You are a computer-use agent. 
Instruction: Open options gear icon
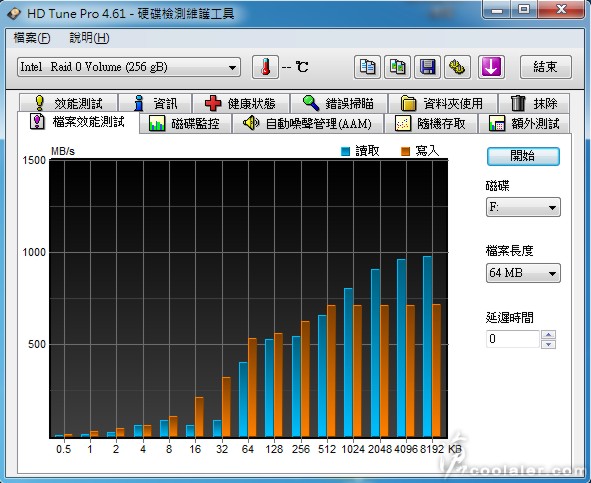pyautogui.click(x=457, y=67)
